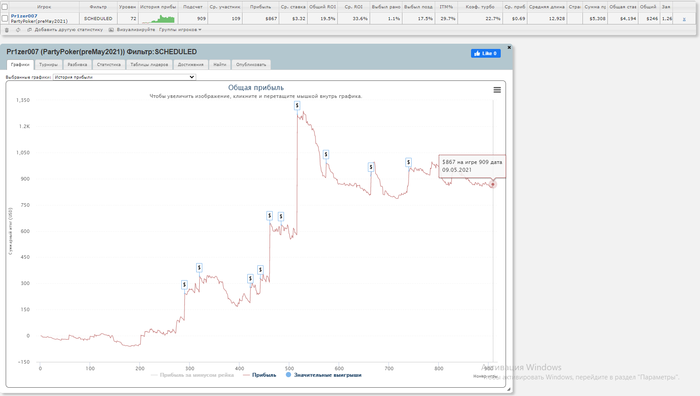Click the resize grip at panel bottom-right corner
The image size is (700, 396).
508,389
